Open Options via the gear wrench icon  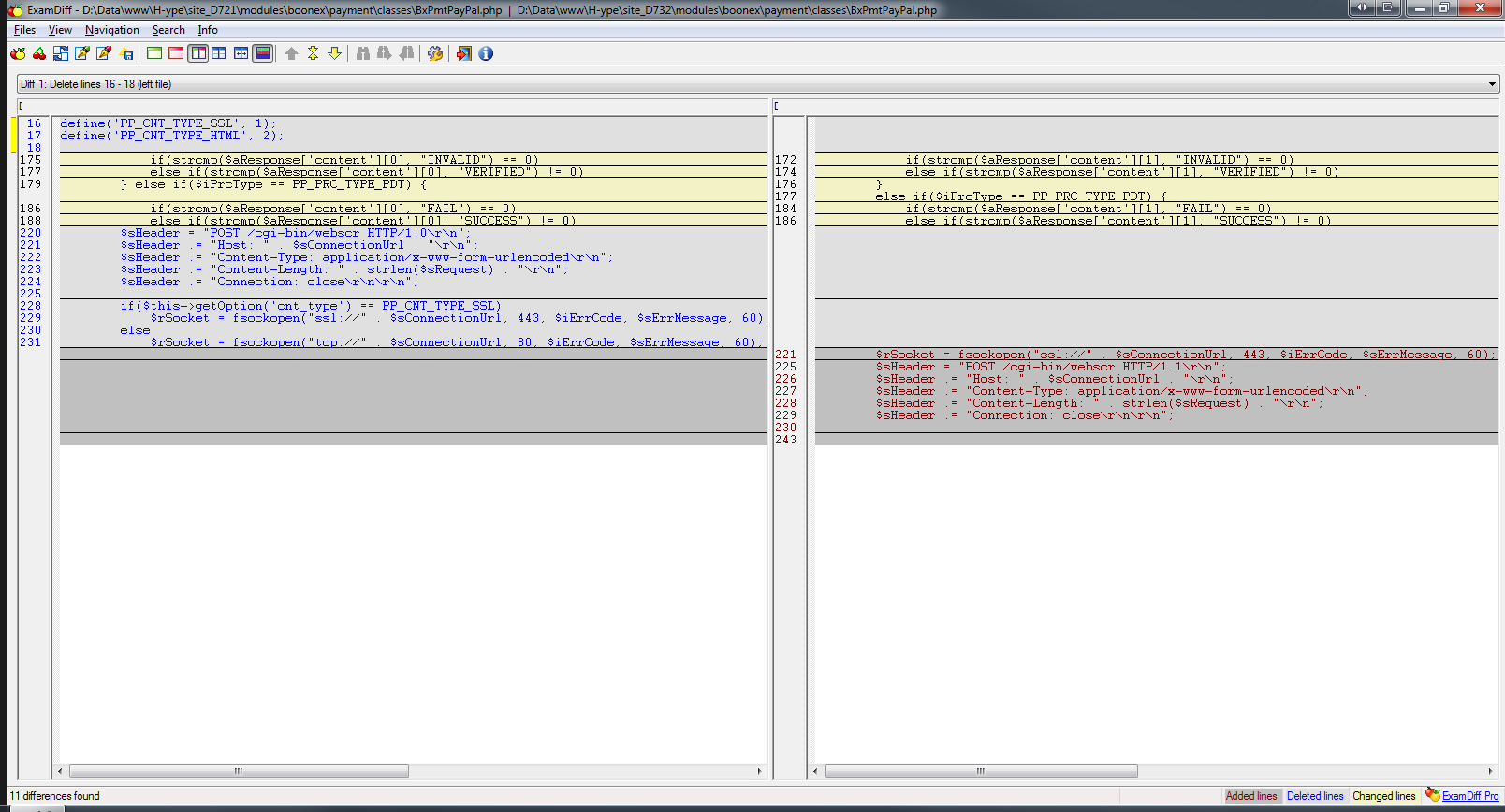coord(435,53)
